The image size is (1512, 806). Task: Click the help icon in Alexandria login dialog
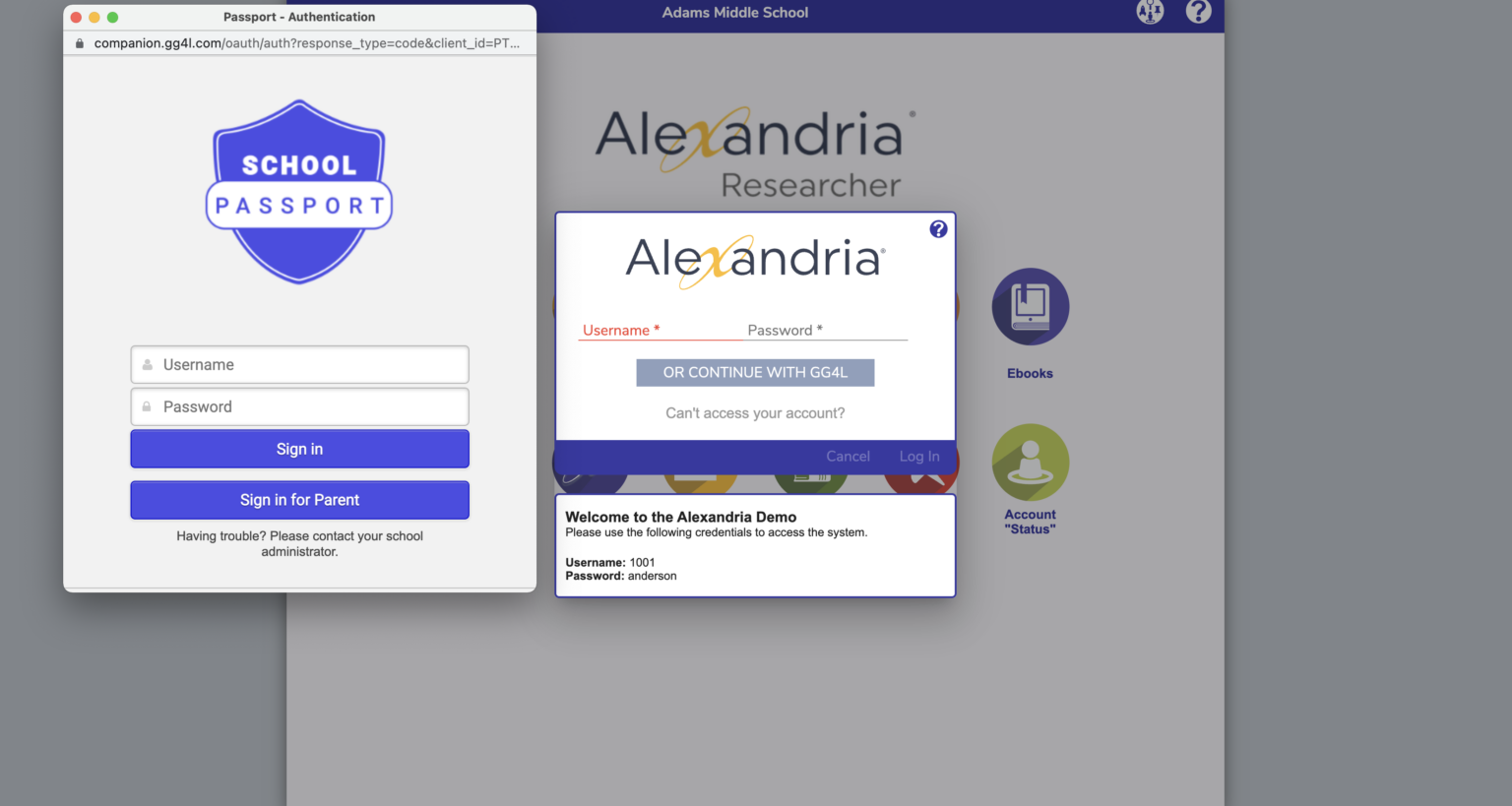pyautogui.click(x=938, y=229)
